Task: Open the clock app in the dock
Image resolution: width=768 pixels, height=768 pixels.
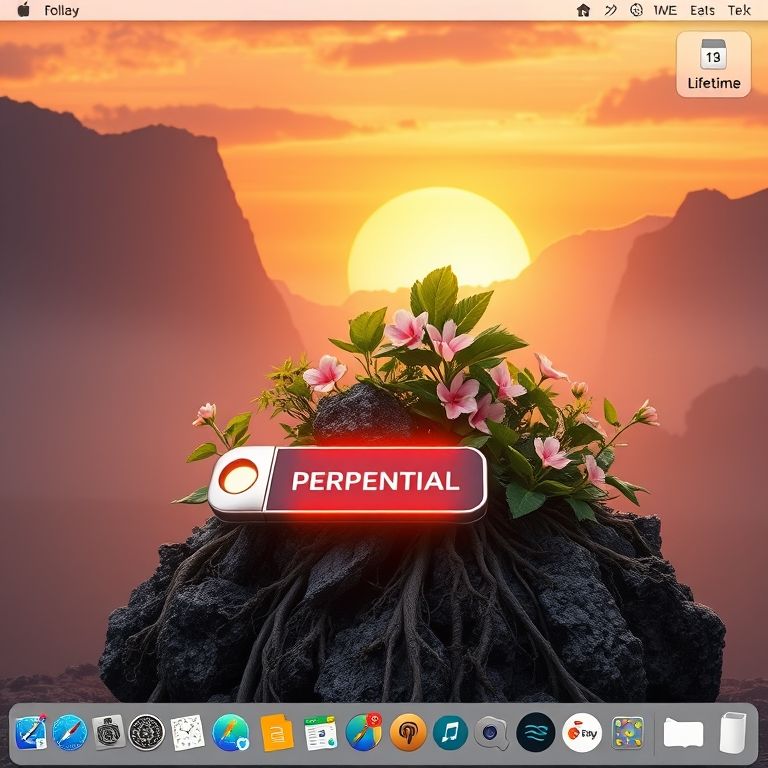Action: 187,733
